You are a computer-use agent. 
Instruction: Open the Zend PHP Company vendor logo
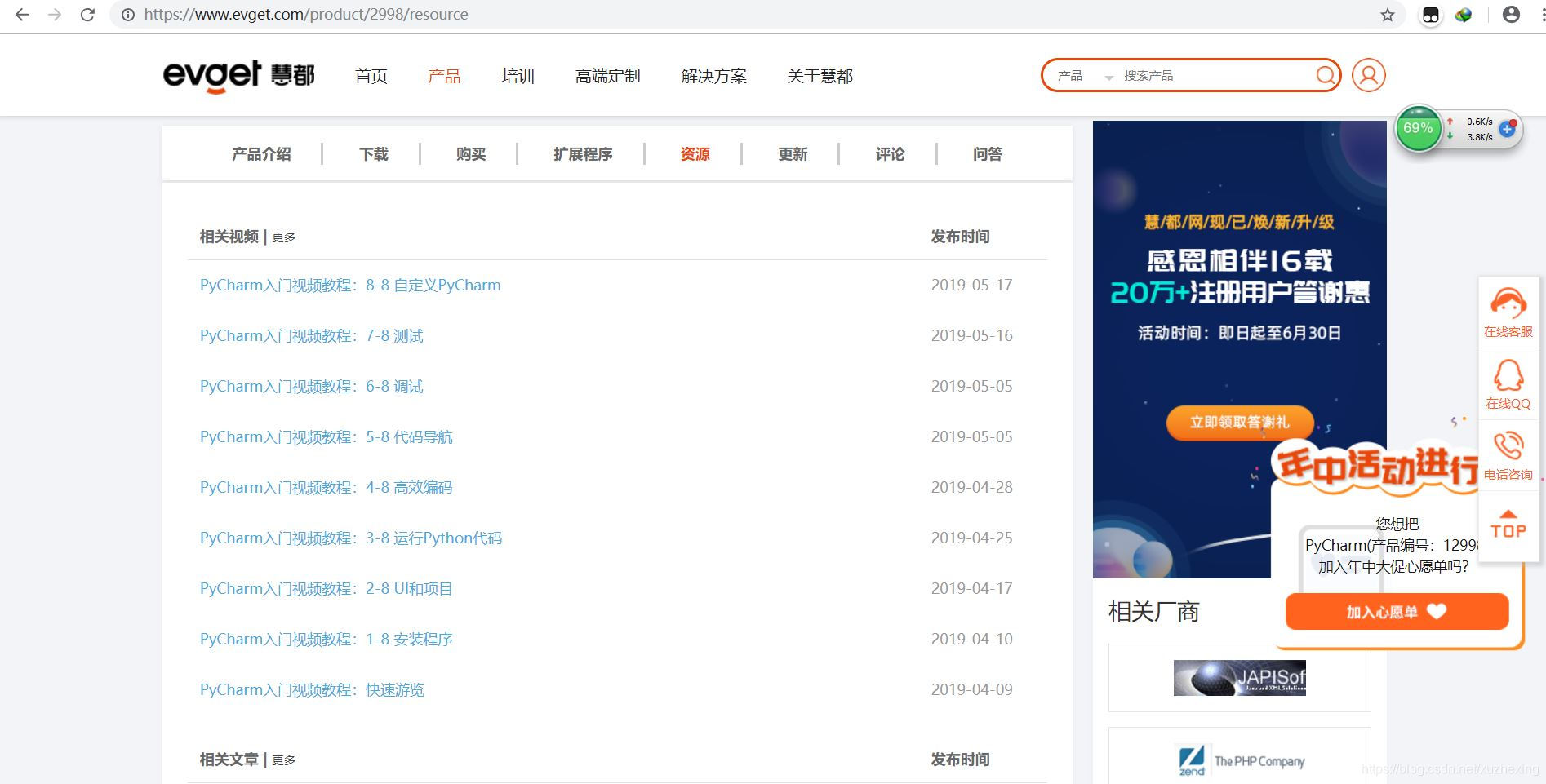pyautogui.click(x=1239, y=760)
